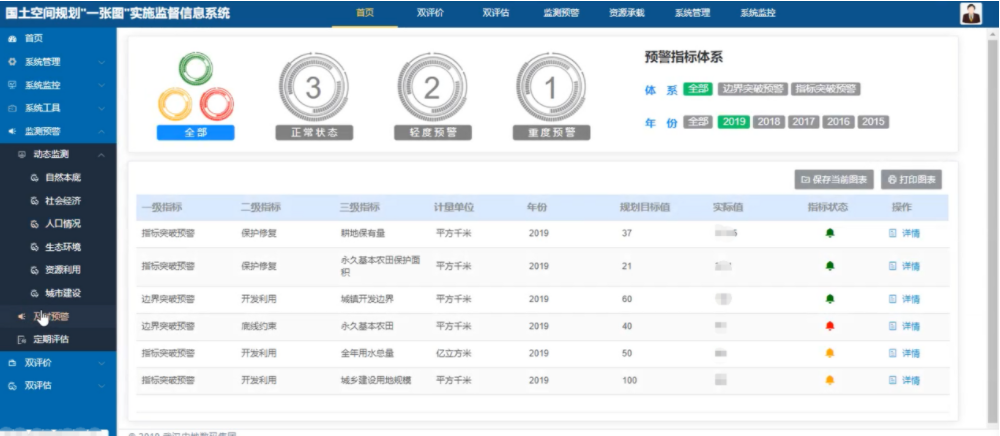Click the 人口情况 item icon

(x=34, y=224)
